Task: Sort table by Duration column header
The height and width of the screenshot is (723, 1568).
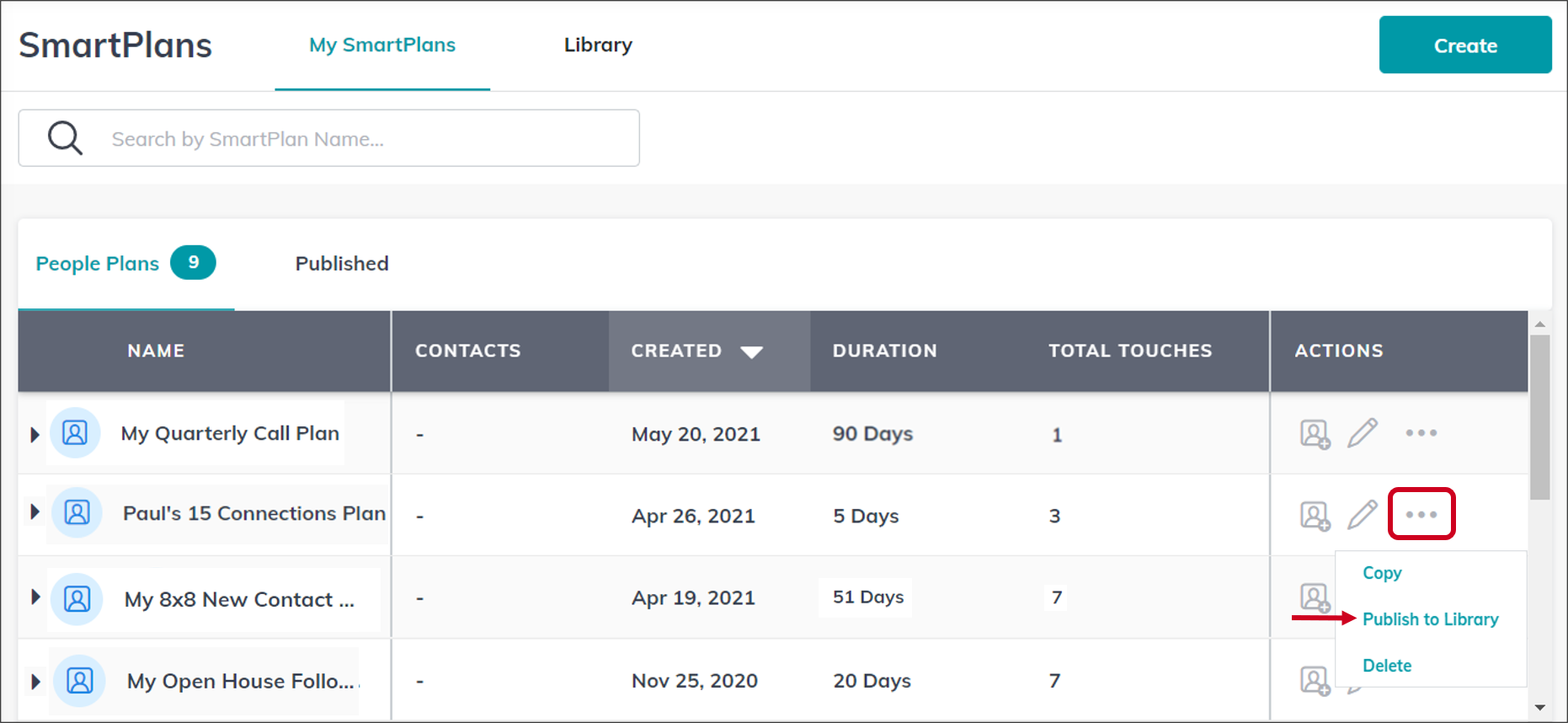Action: [x=885, y=351]
